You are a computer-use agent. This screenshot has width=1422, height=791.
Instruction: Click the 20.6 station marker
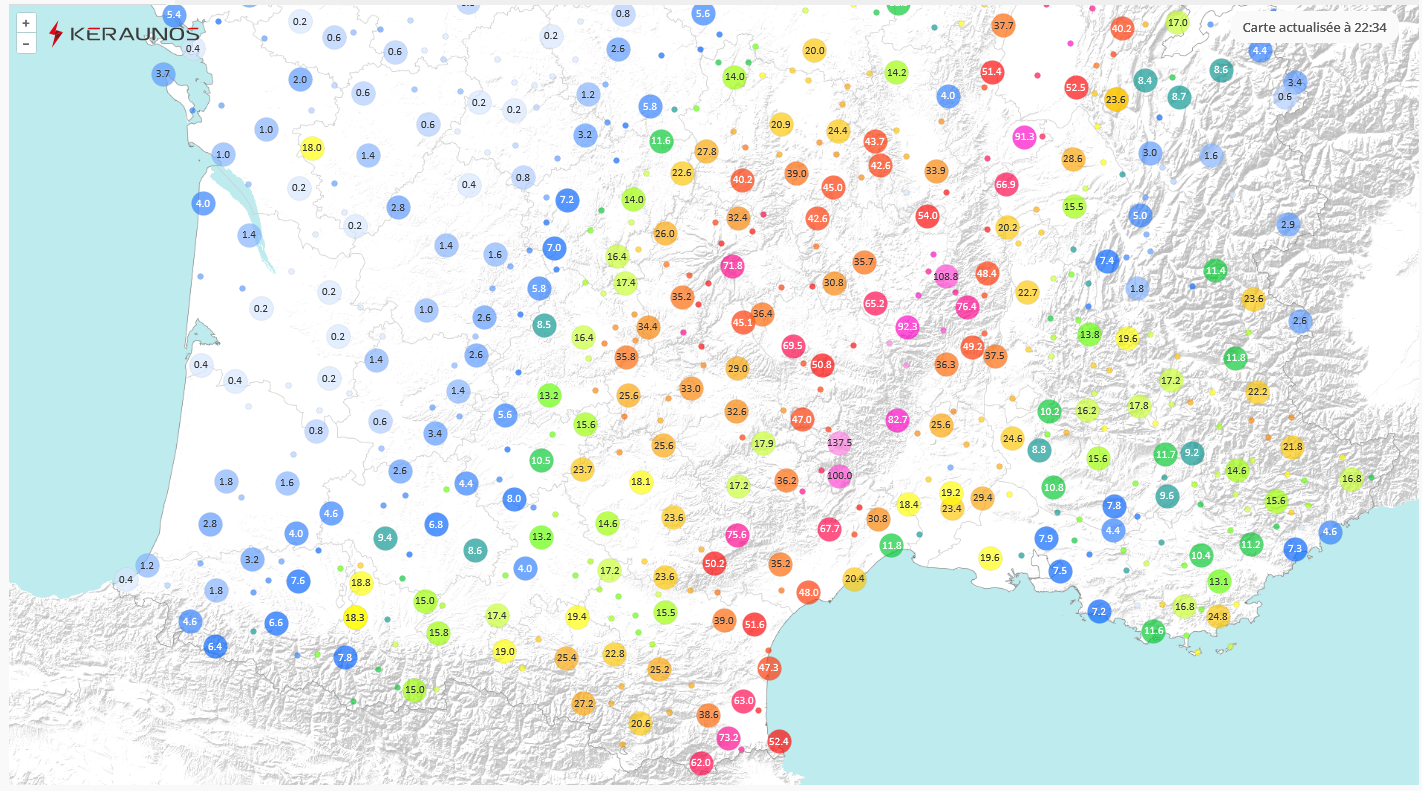(641, 723)
